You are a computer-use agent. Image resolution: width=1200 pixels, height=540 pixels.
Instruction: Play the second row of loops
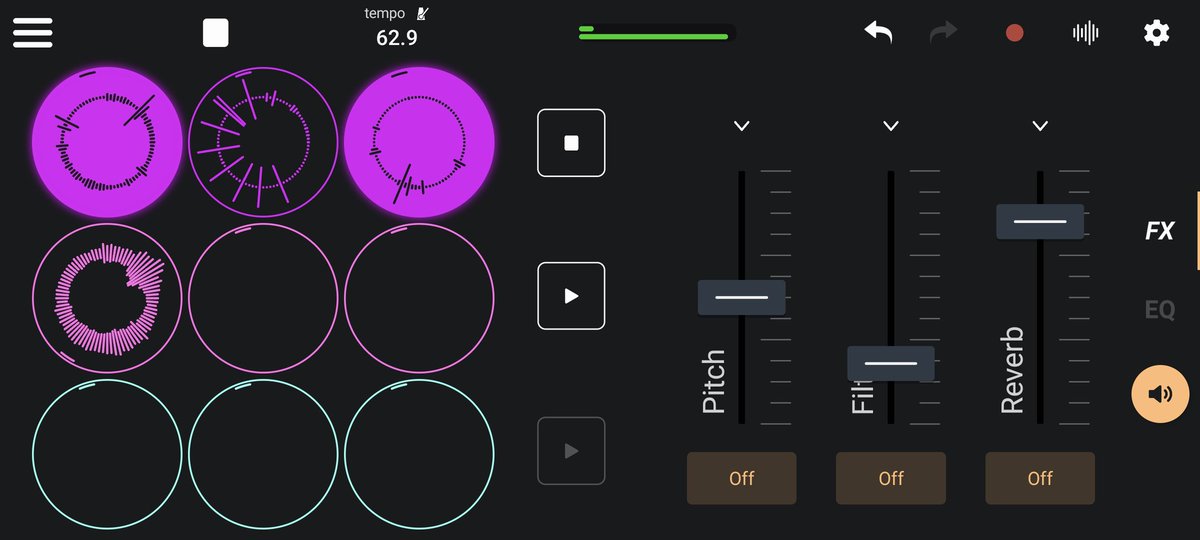[571, 296]
